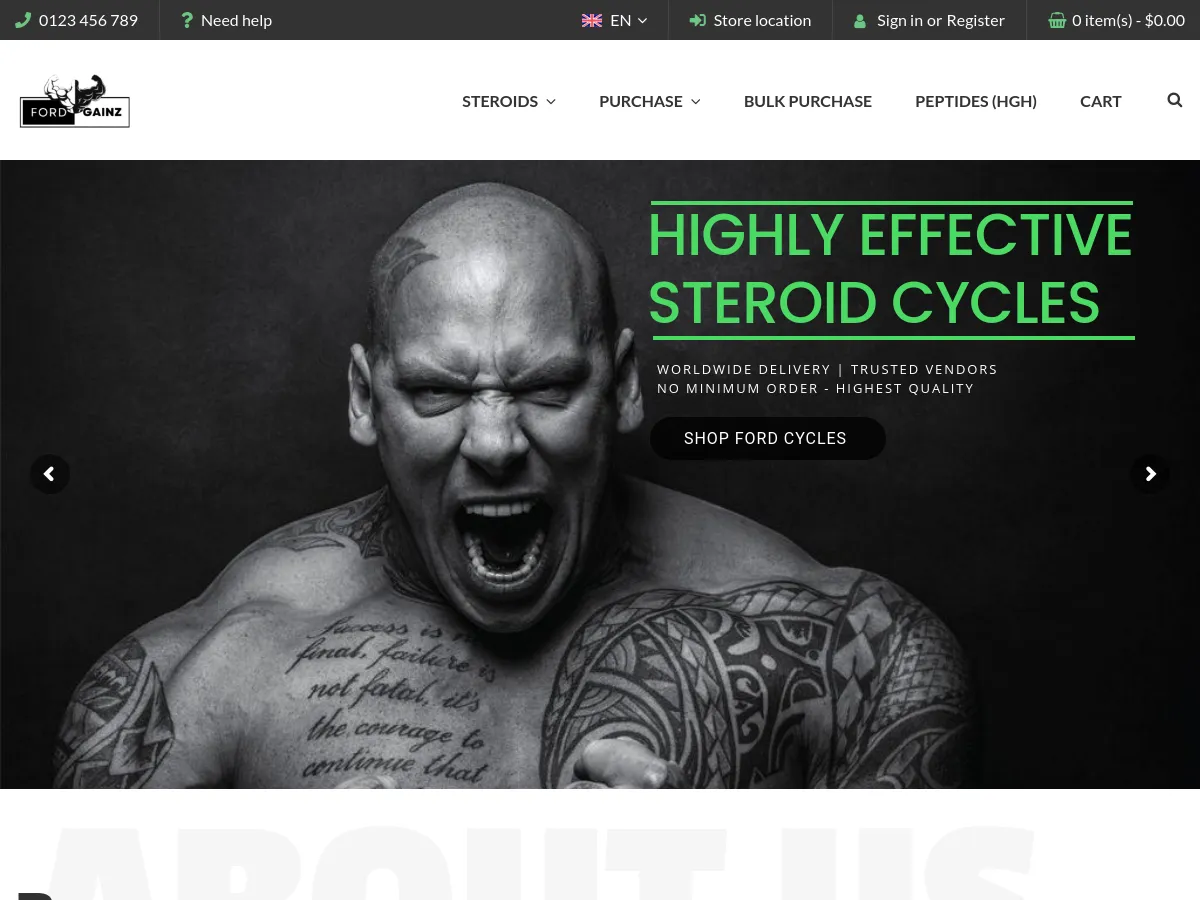Go to previous slide arrow
Screen dimensions: 1200x900
50,474
